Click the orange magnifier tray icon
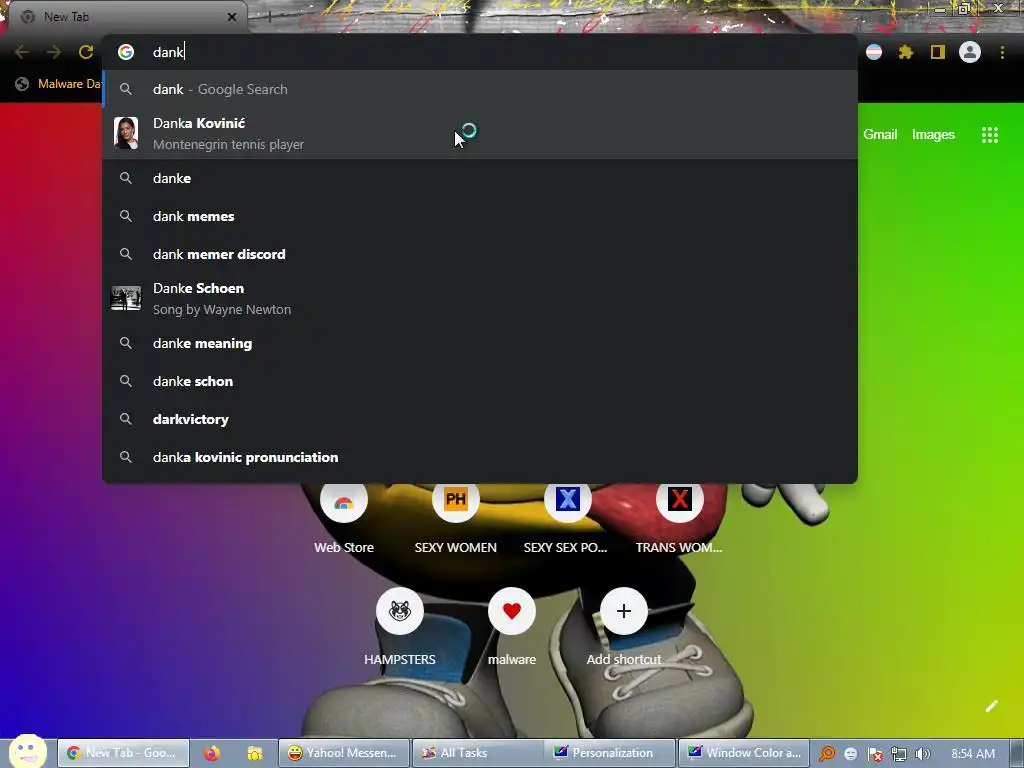 827,754
